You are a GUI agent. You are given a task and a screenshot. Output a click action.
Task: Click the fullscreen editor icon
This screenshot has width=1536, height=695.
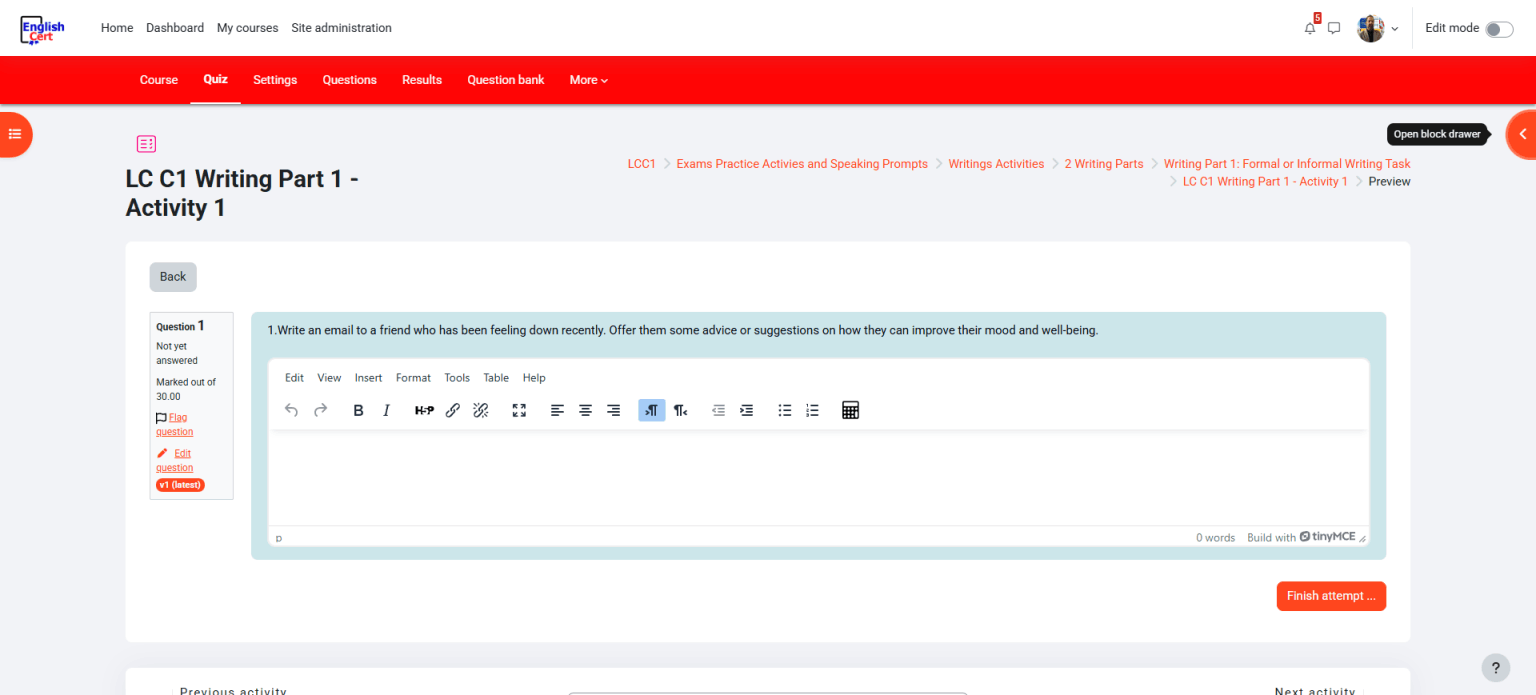(x=519, y=410)
